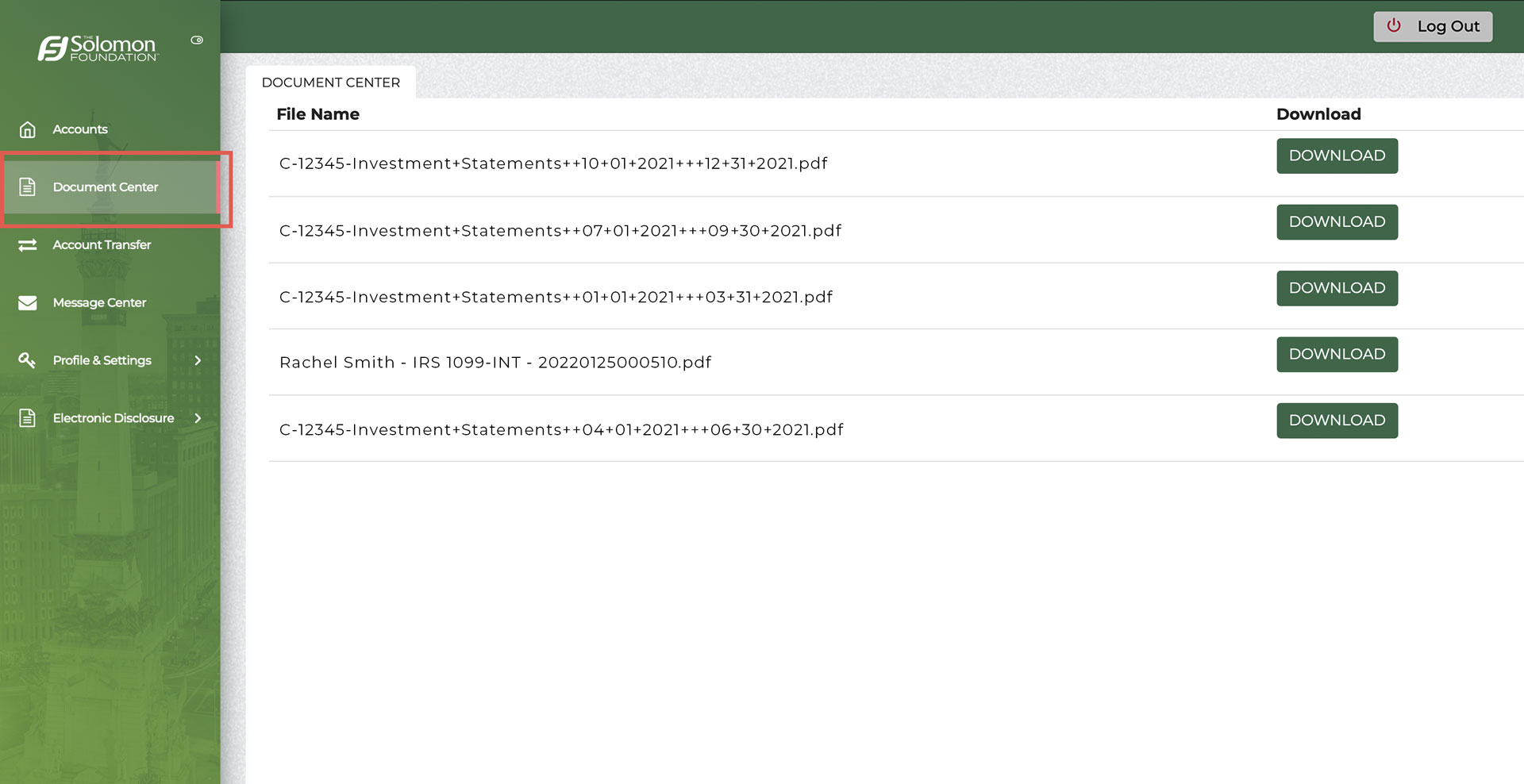Download the Rachel Smith IRS 1099-INT file
This screenshot has height=784, width=1524.
point(1337,354)
